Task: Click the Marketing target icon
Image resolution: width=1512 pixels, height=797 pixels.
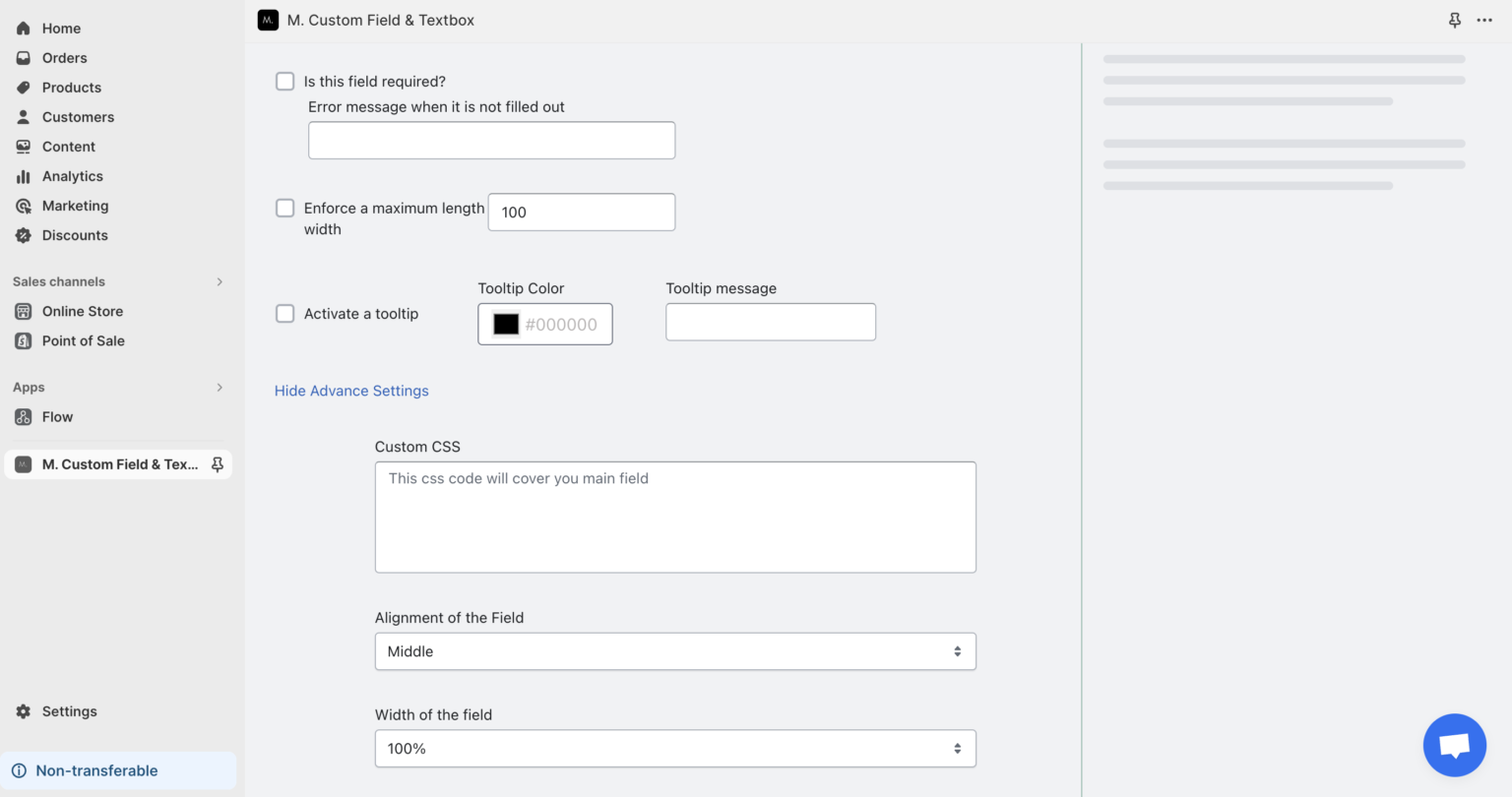Action: 24,206
